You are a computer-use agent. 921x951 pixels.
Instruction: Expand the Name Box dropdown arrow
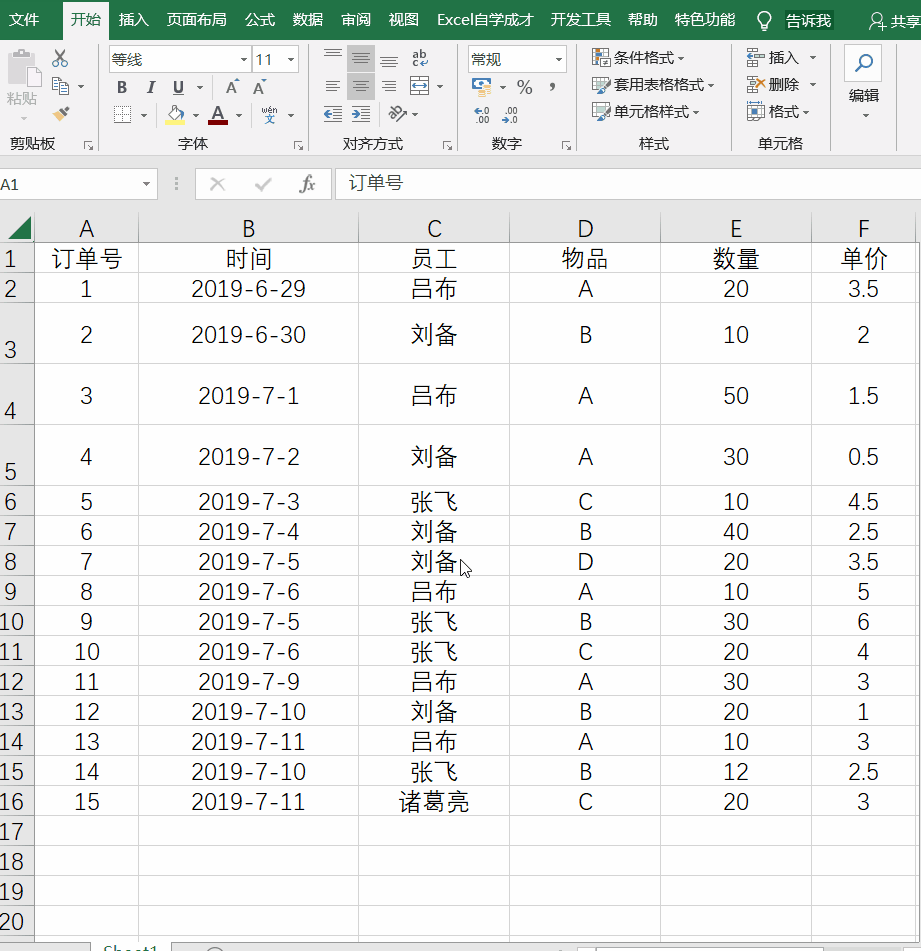[x=146, y=184]
